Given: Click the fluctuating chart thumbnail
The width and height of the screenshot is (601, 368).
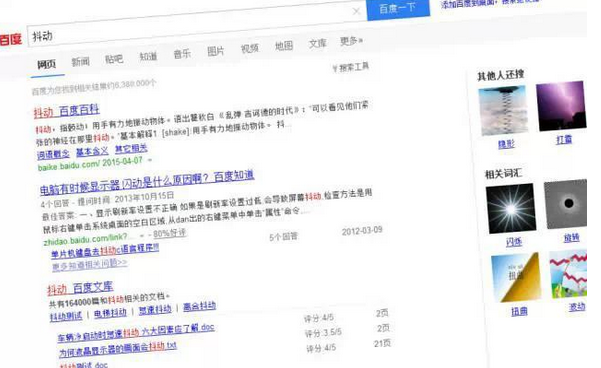Looking at the screenshot, I should 568,273.
